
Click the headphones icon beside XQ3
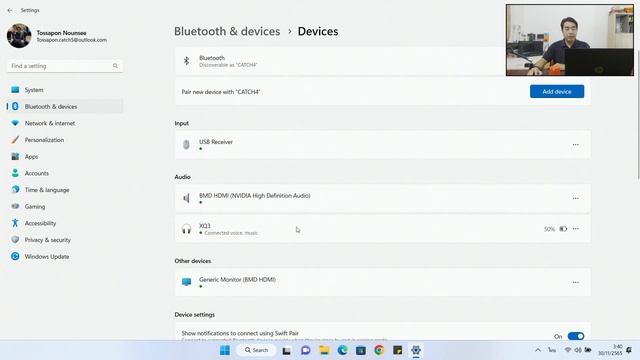(x=186, y=229)
